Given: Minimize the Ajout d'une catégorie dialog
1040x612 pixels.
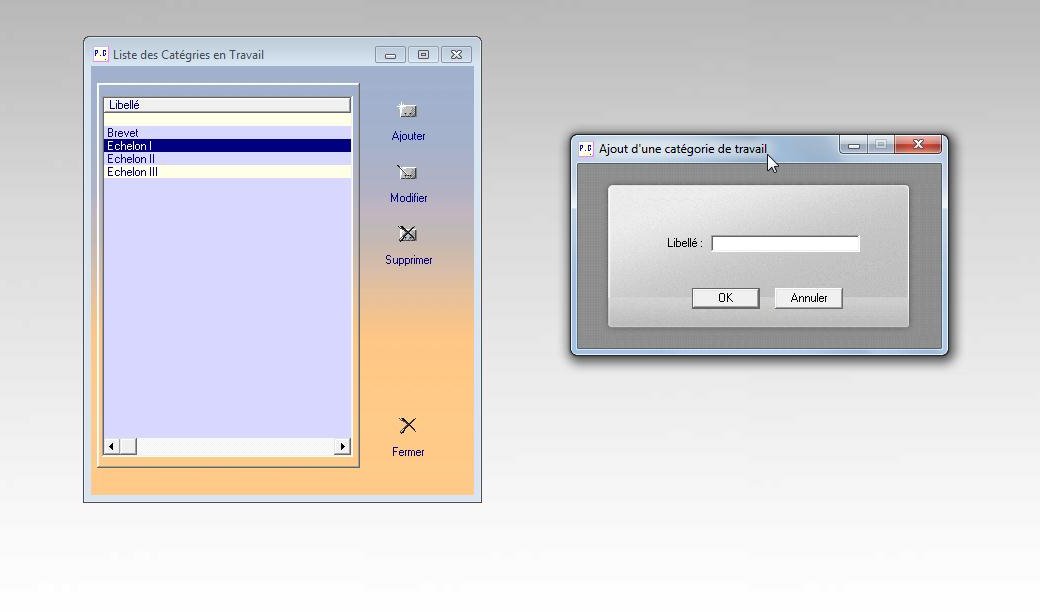Looking at the screenshot, I should click(853, 146).
